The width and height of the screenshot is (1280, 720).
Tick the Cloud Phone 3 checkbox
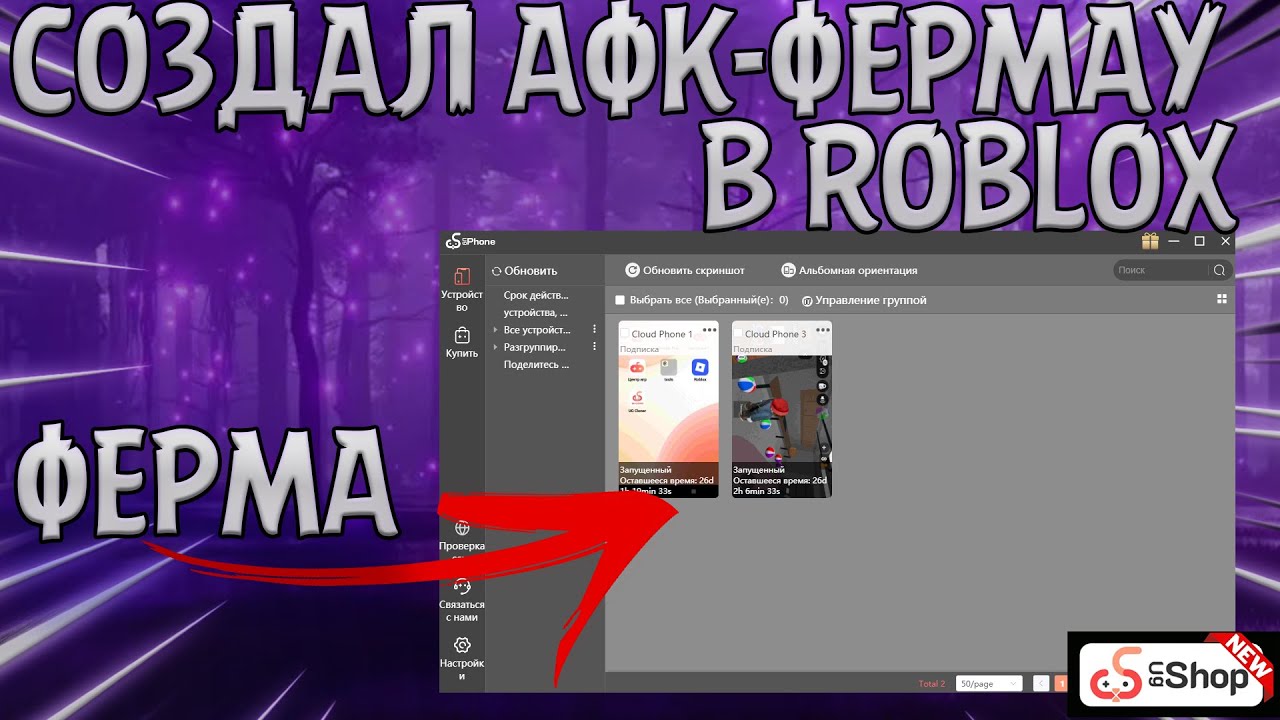pyautogui.click(x=738, y=333)
